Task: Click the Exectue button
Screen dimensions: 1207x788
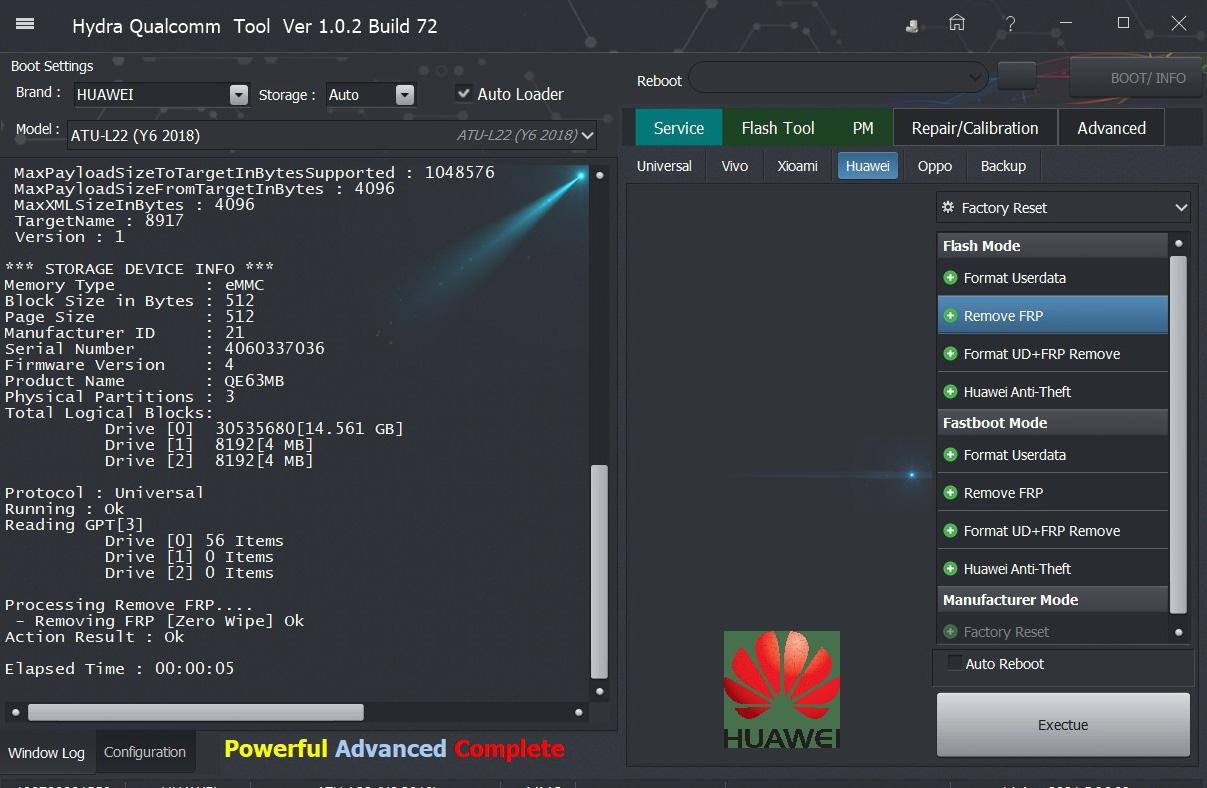Action: coord(1063,725)
